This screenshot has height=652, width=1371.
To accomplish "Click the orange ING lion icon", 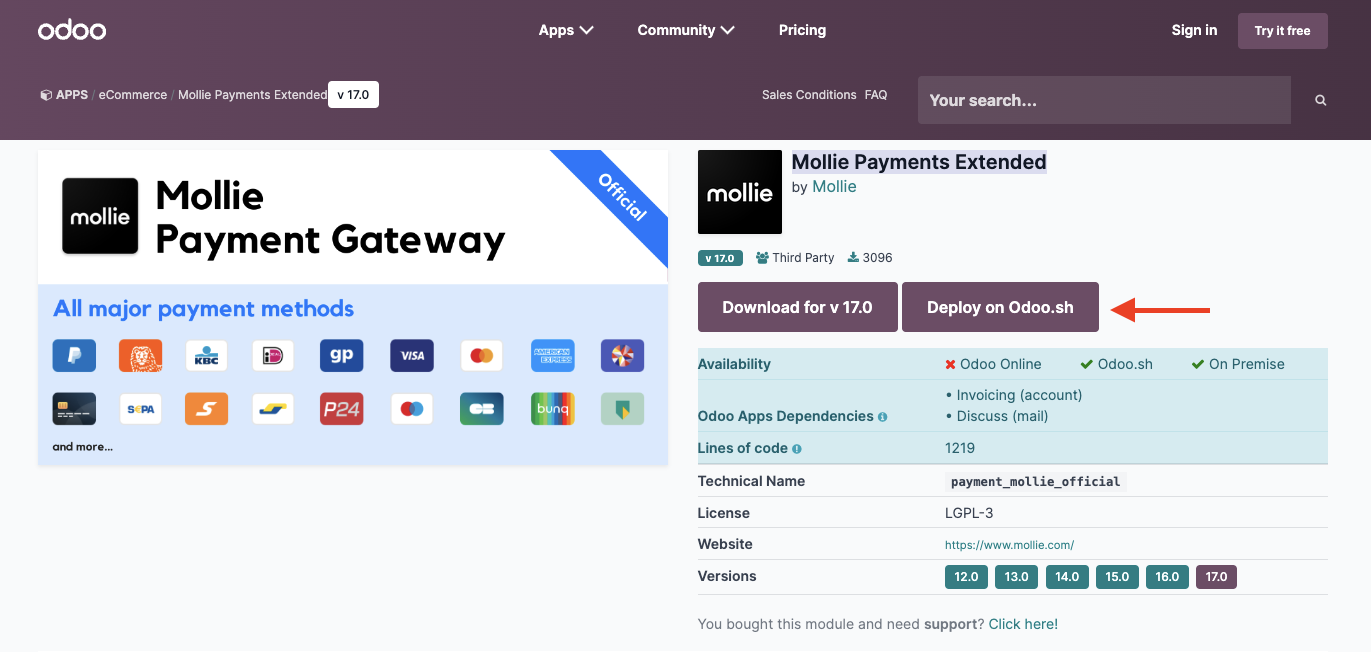I will (x=140, y=355).
